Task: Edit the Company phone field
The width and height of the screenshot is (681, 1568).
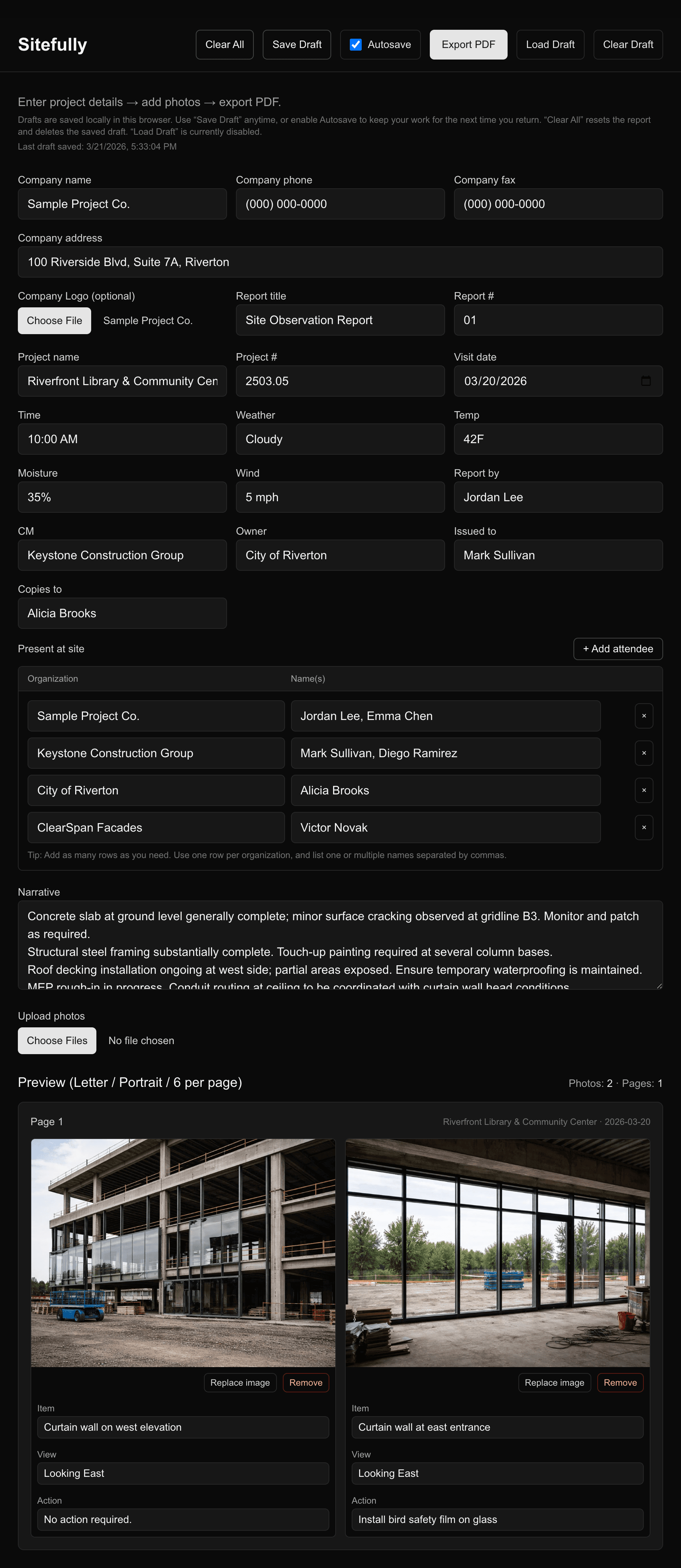Action: pyautogui.click(x=340, y=204)
